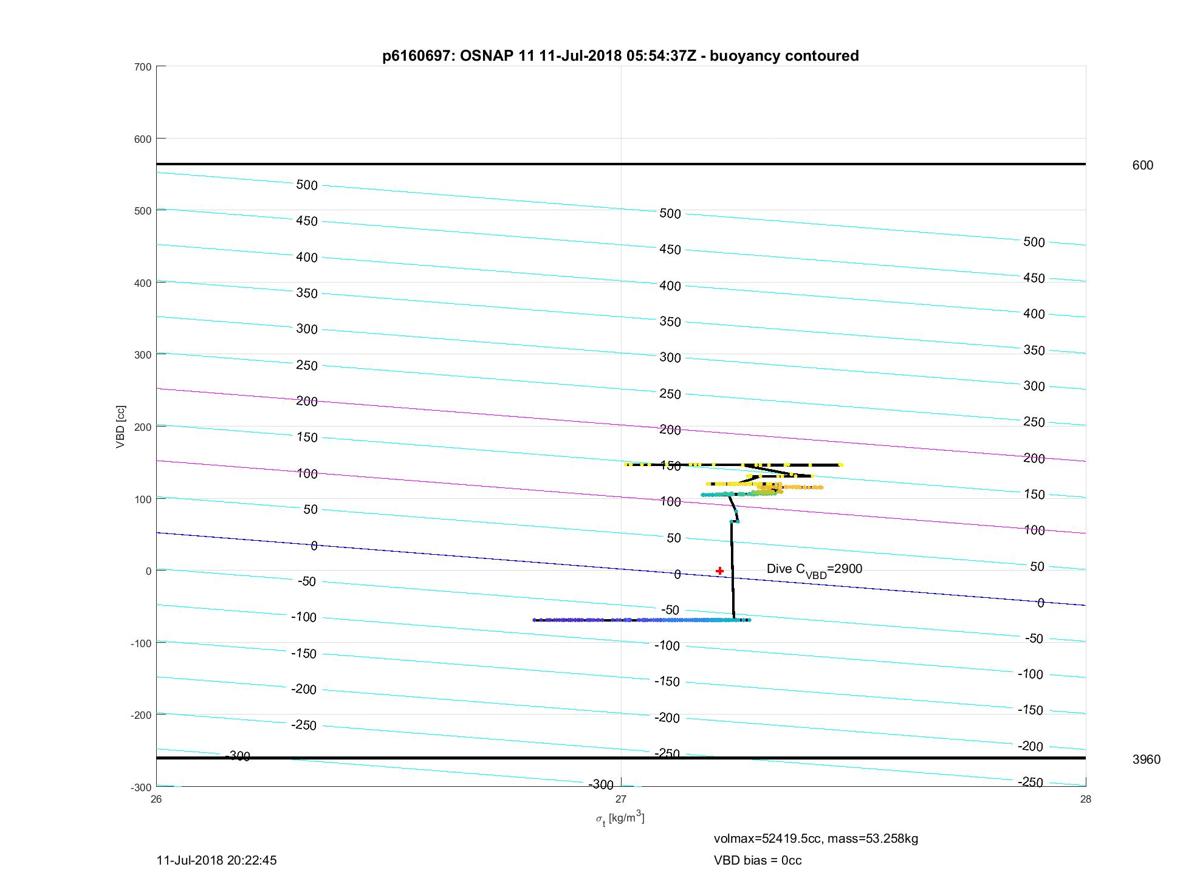Click the y-axis tick label -100
Viewport: 1200px width, 885px height.
[140, 643]
